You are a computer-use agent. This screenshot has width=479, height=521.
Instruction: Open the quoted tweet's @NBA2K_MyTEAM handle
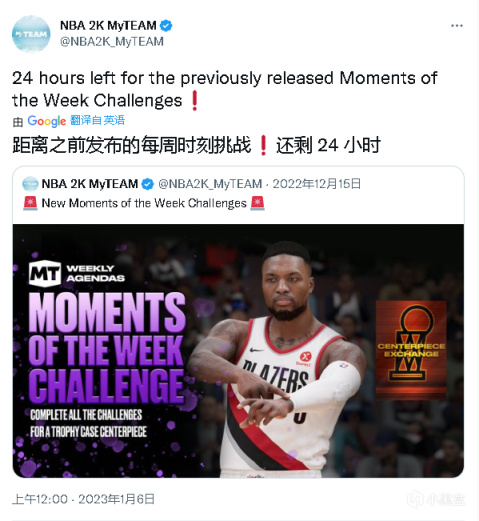pyautogui.click(x=210, y=184)
